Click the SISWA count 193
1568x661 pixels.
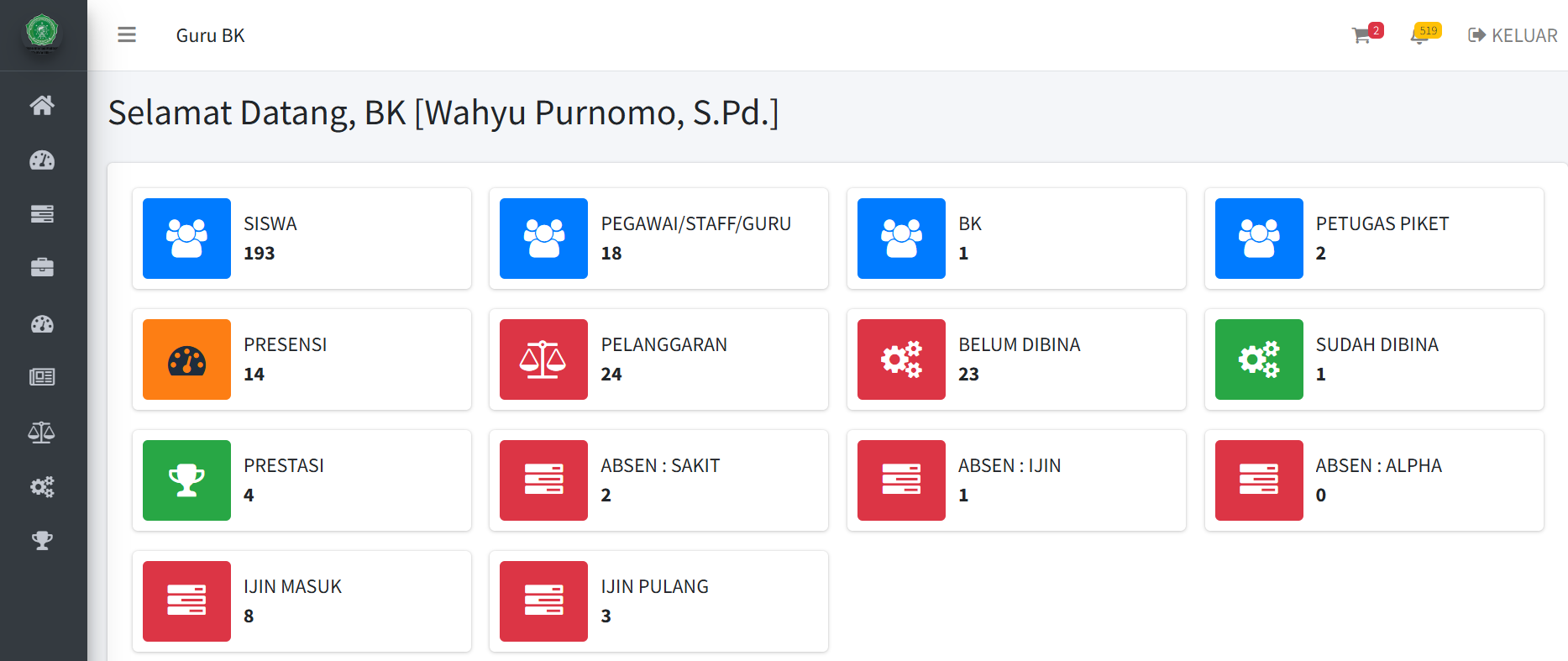click(260, 254)
